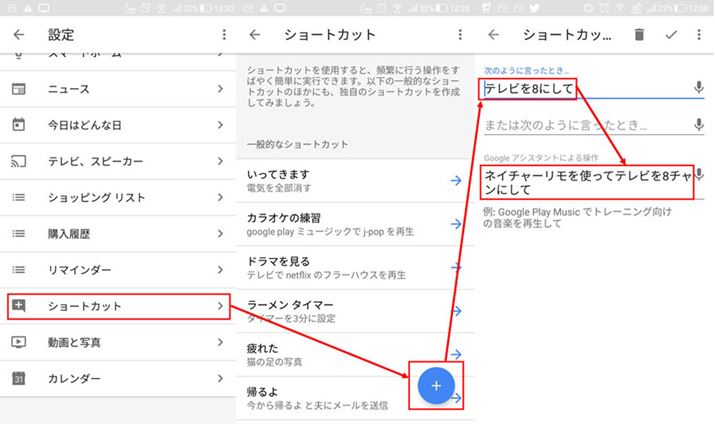
Task: Click the 今日はどんな日 calendar icon
Action: [19, 124]
